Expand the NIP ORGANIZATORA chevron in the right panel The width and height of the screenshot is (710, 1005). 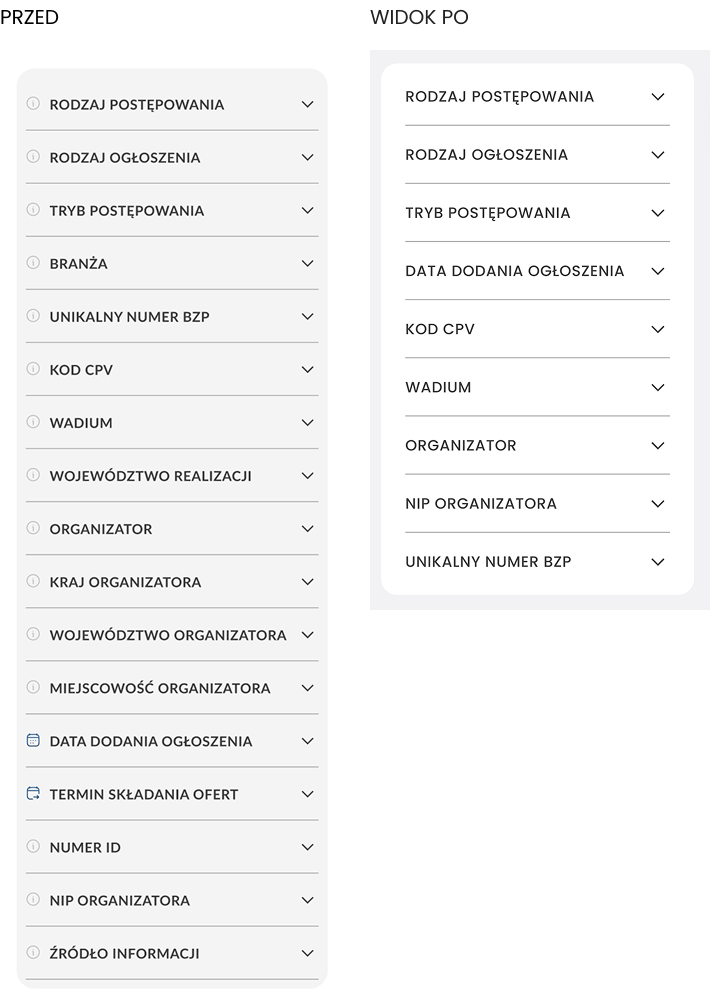click(x=657, y=504)
